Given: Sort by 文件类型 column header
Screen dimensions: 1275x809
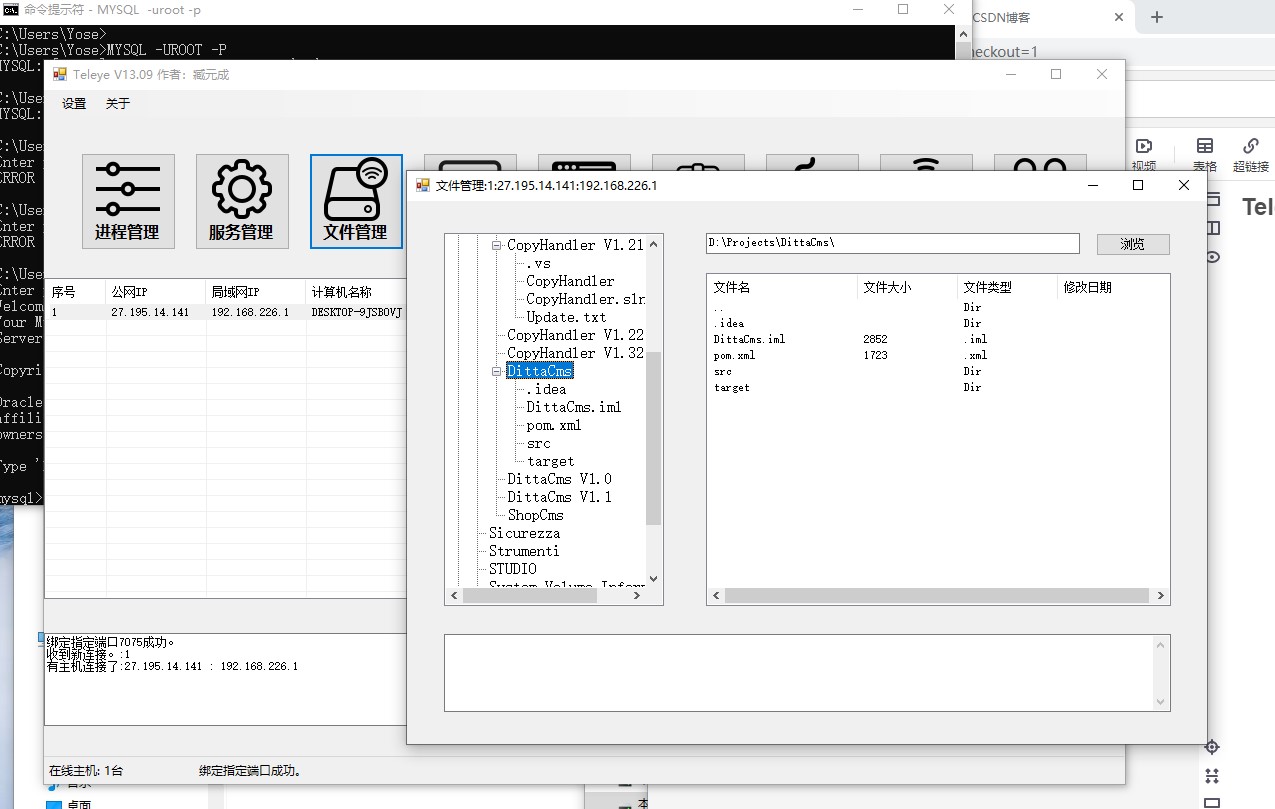Looking at the screenshot, I should point(1007,287).
